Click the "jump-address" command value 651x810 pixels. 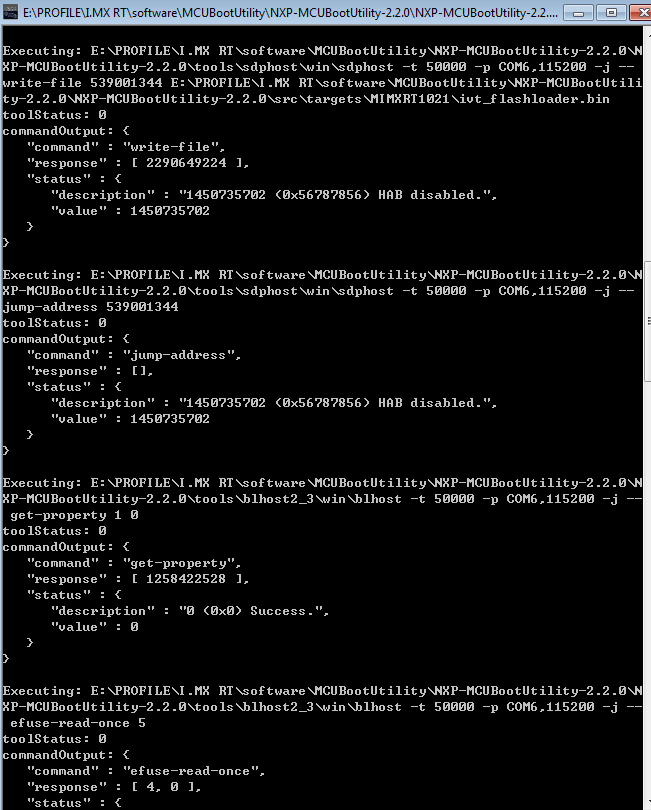click(x=181, y=355)
